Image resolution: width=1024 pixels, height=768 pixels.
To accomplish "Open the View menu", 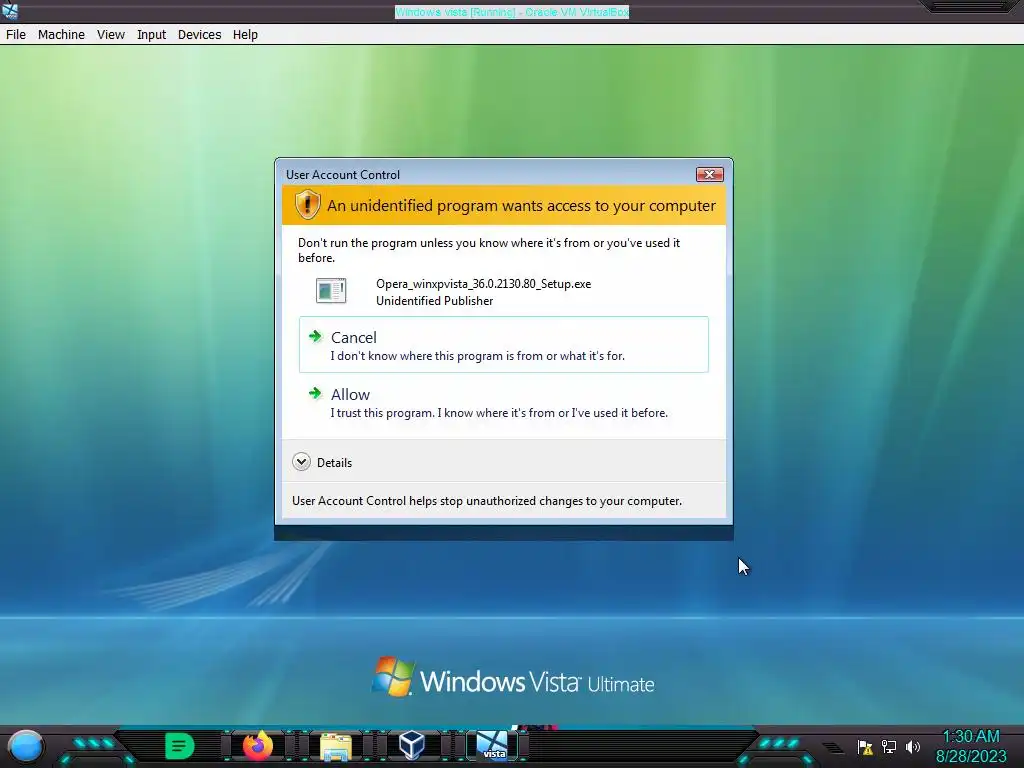I will [x=111, y=35].
